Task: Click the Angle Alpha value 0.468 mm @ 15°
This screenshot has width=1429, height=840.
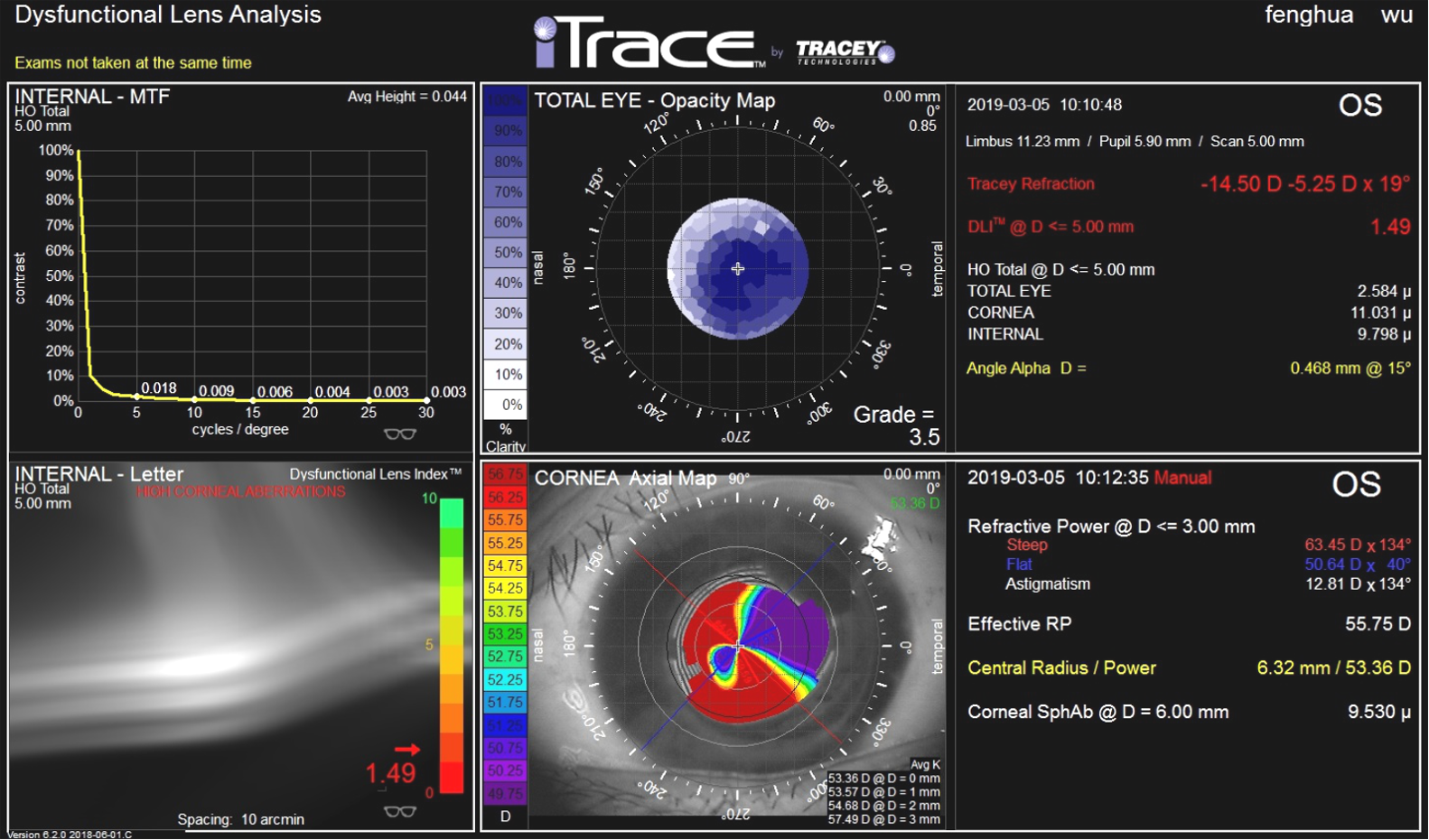Action: pyautogui.click(x=1350, y=369)
